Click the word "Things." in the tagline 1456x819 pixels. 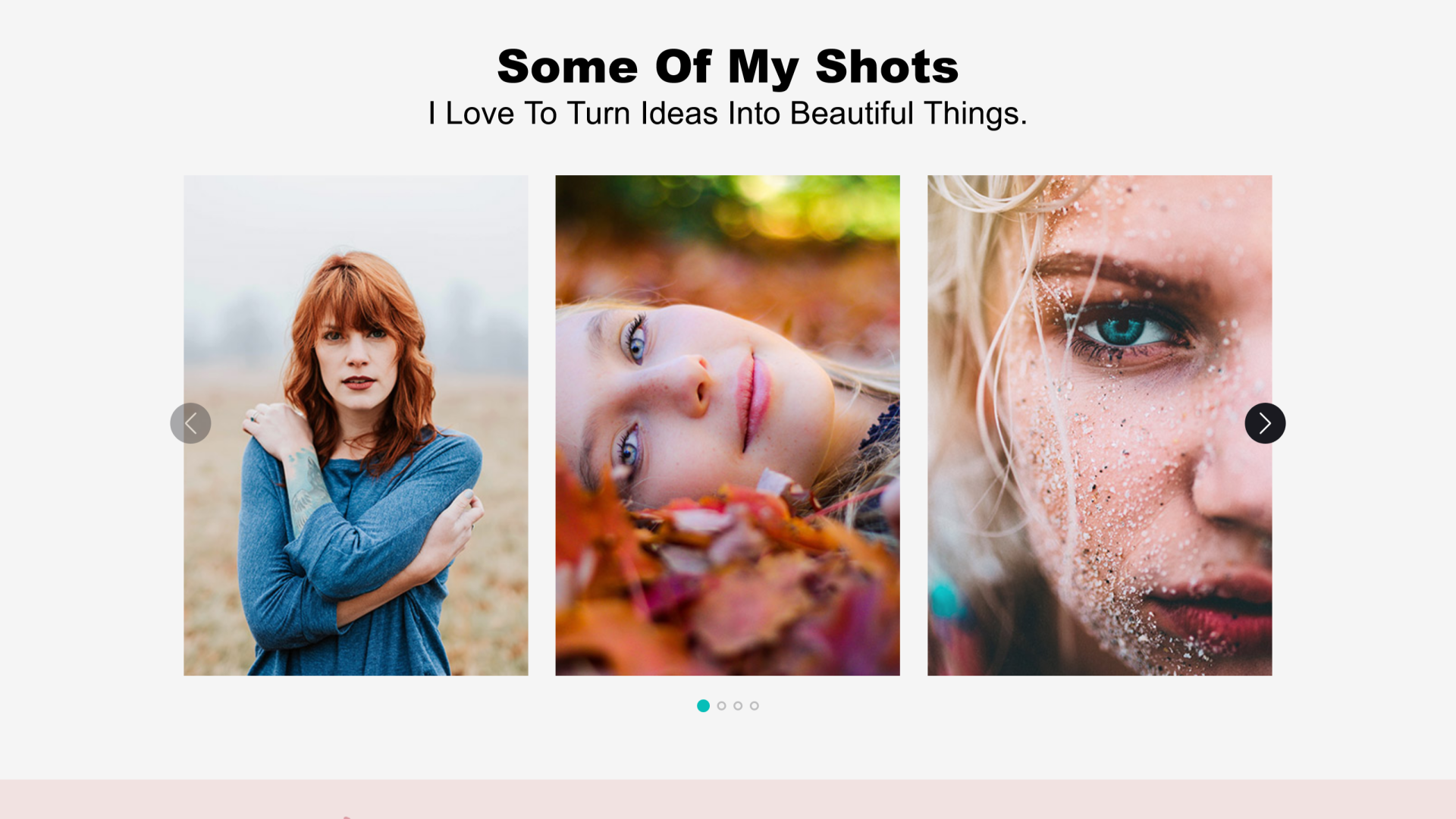tap(975, 114)
